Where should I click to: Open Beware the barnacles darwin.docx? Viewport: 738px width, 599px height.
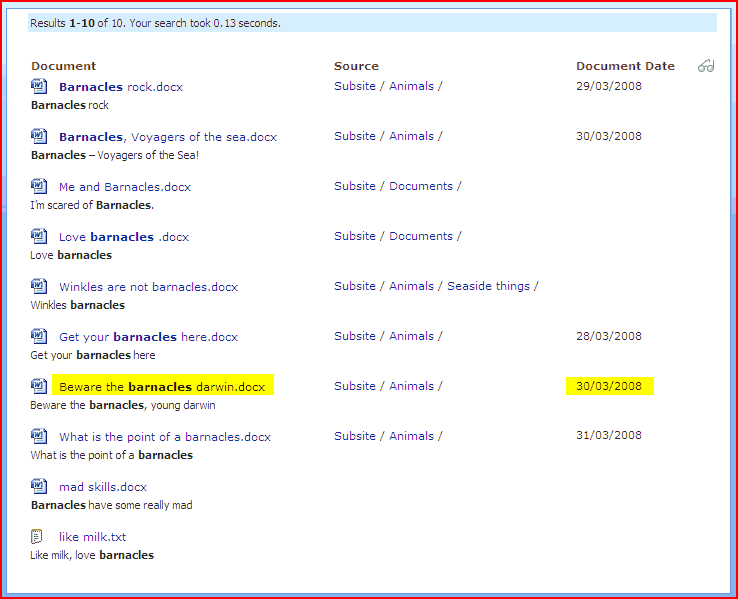point(162,387)
